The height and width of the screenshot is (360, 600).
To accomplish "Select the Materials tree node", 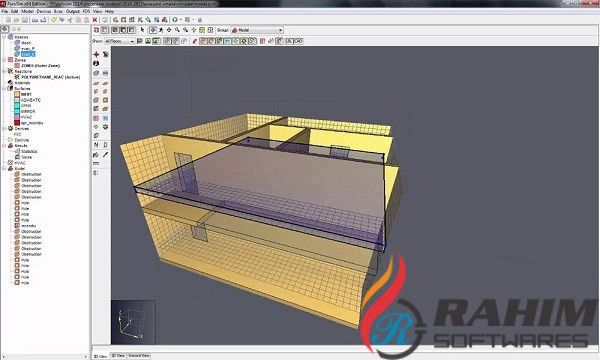I will pos(22,83).
